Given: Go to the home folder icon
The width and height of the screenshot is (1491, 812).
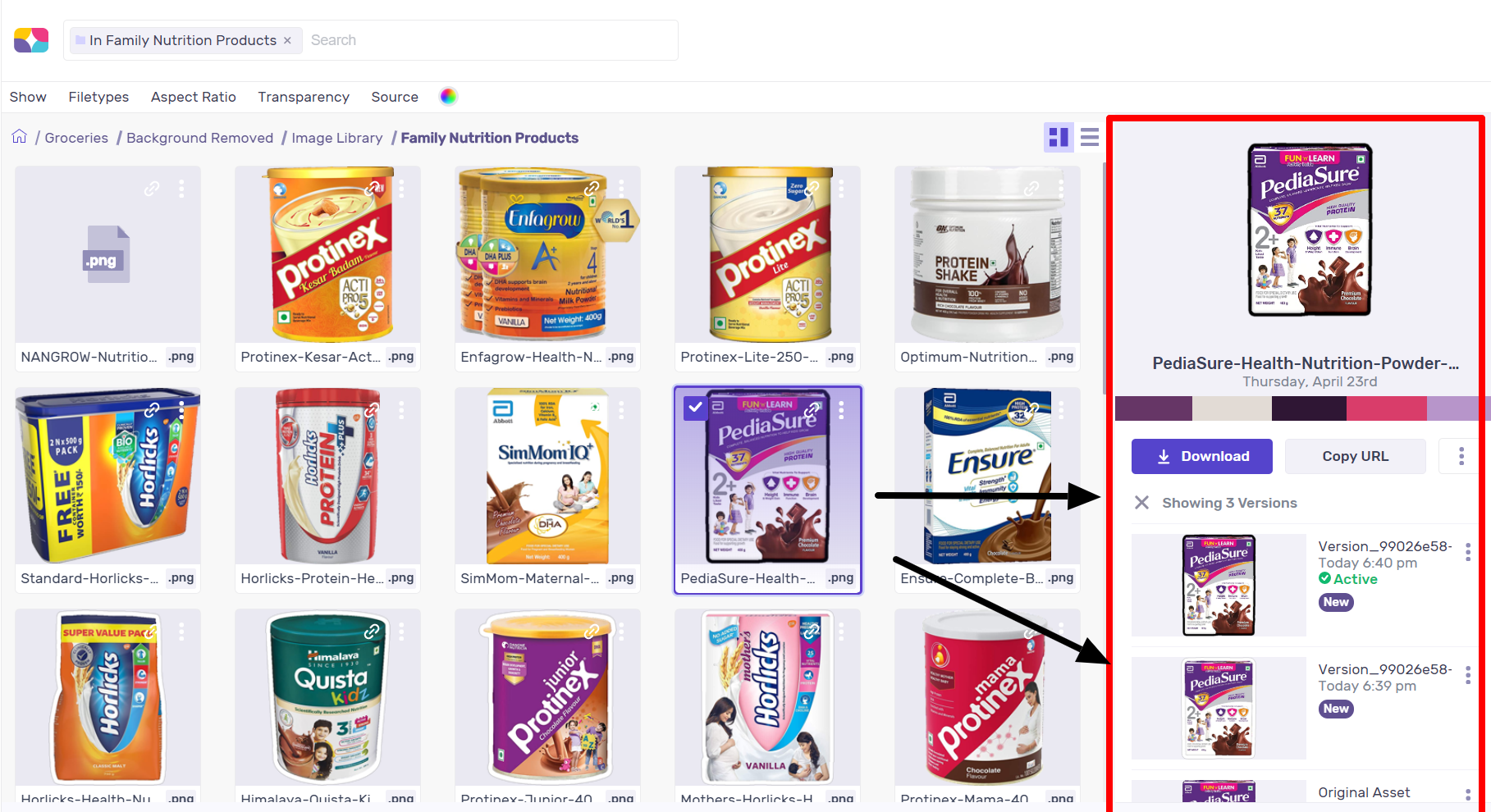Looking at the screenshot, I should click(20, 137).
